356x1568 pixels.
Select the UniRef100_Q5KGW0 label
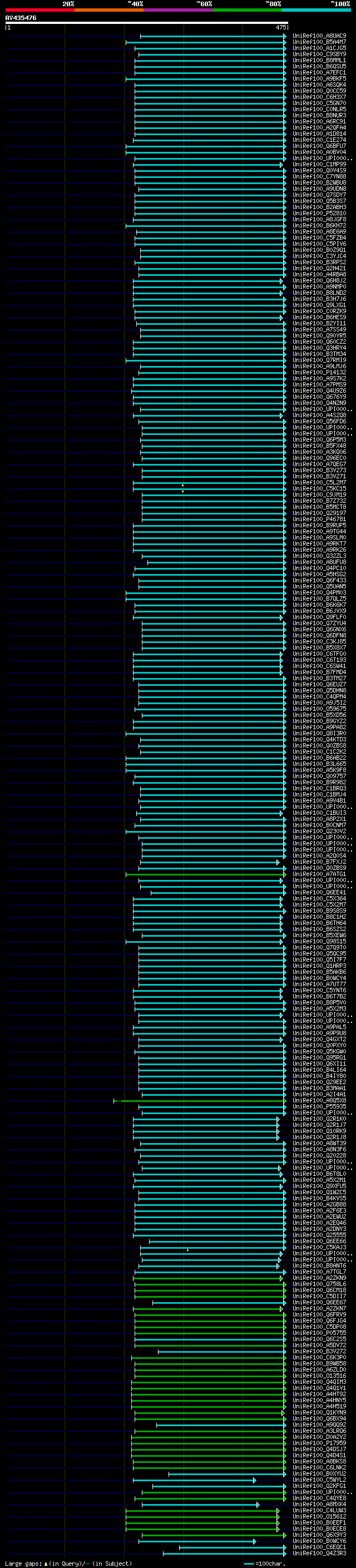(319, 1051)
